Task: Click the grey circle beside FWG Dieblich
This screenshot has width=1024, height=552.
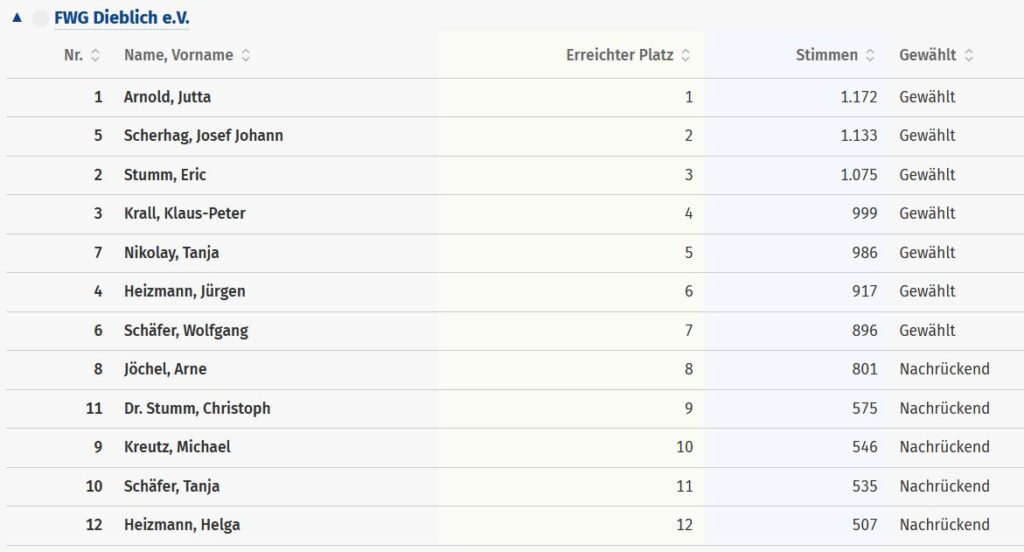Action: pos(40,18)
